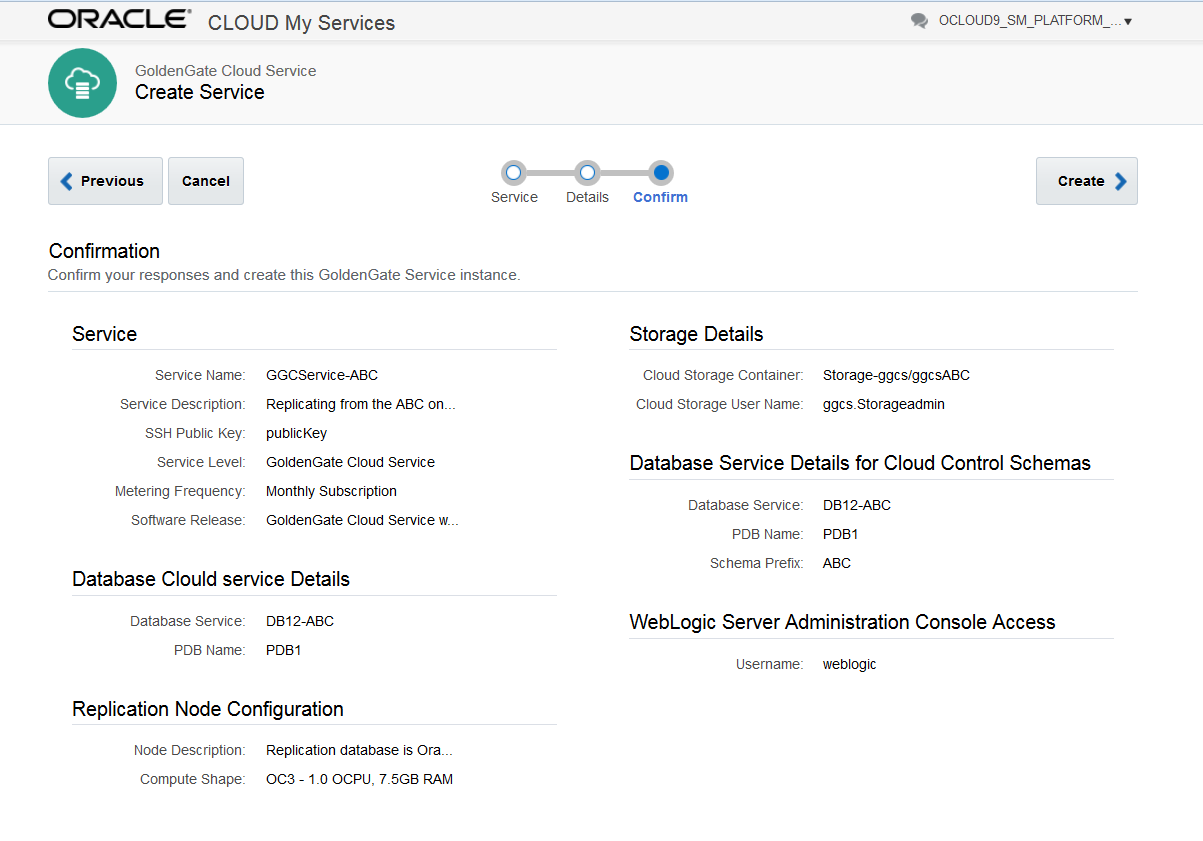Click the chat bubbles icon in header
Image resolution: width=1203 pixels, height=841 pixels.
point(919,21)
